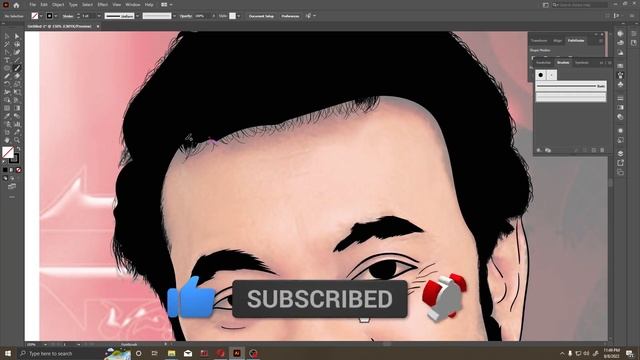Open the Layers panel from dock

(x=620, y=153)
